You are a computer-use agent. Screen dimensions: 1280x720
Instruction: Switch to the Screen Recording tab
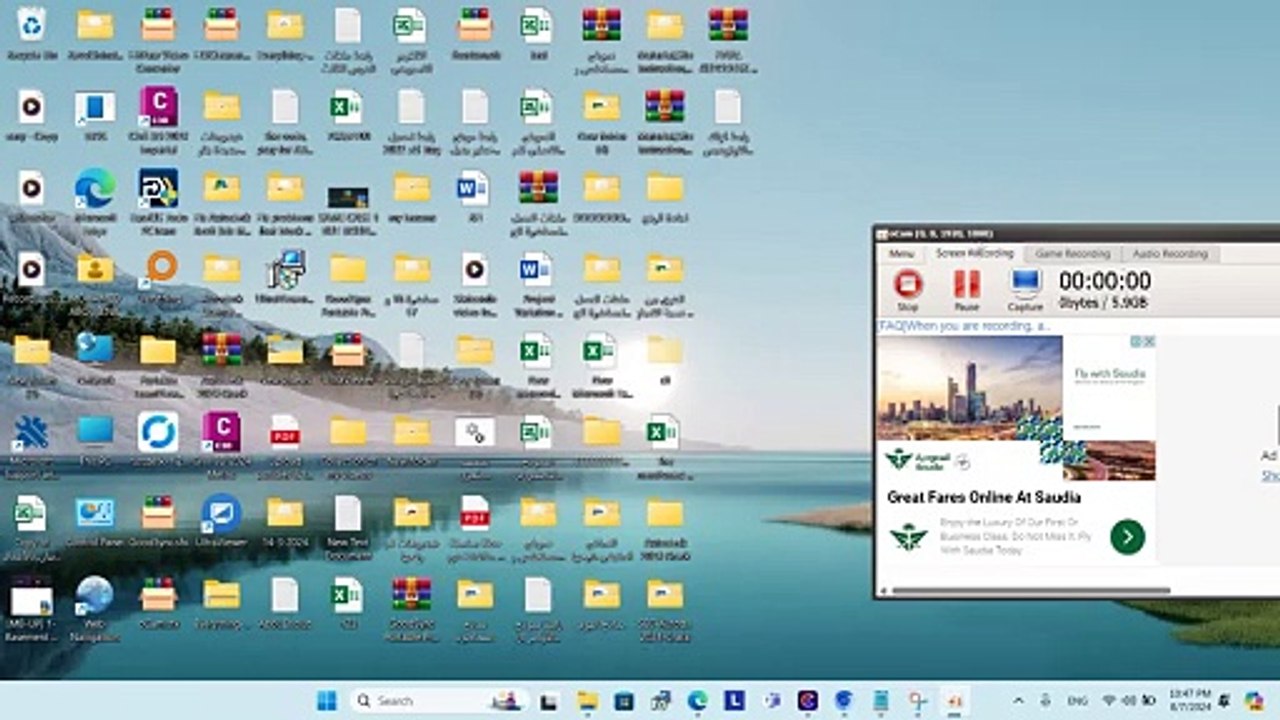974,254
